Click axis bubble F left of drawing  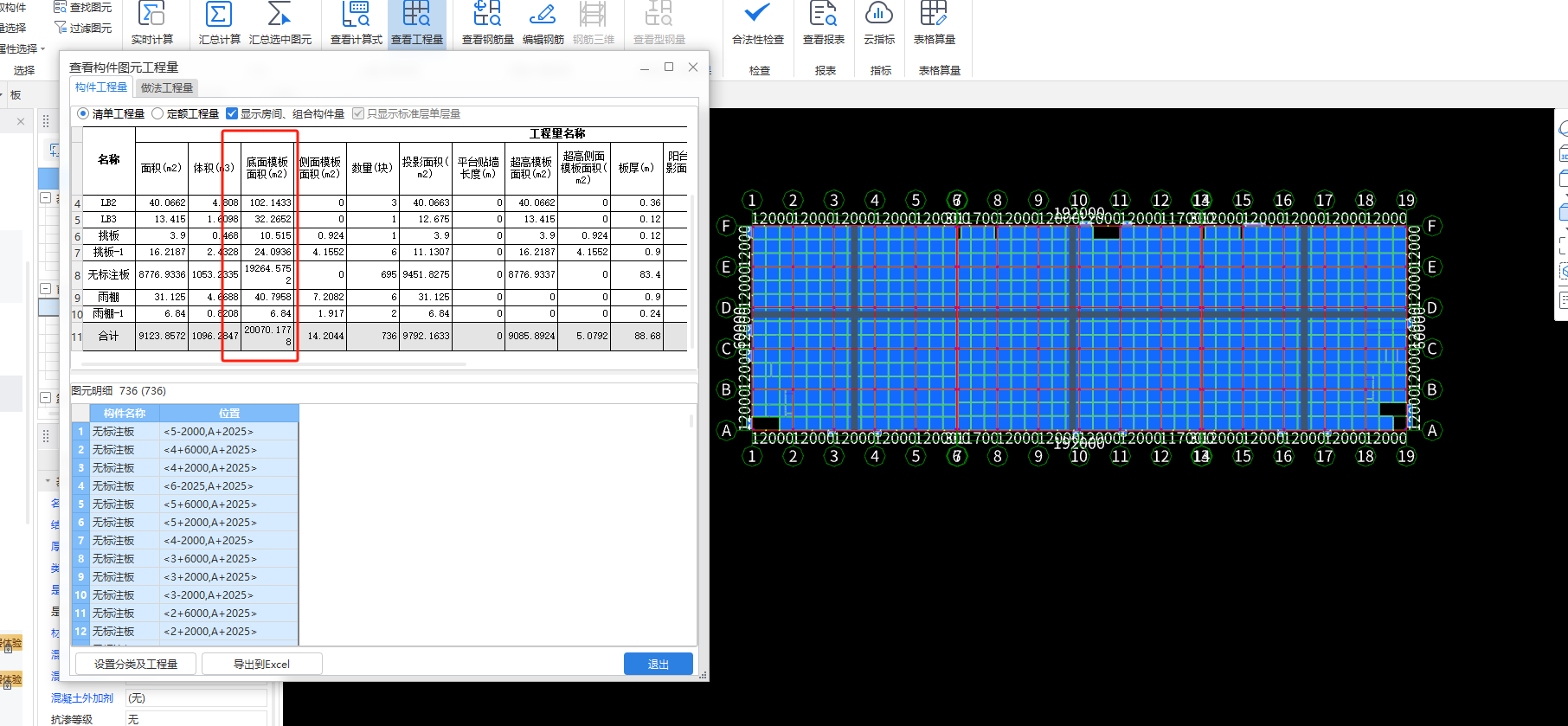[x=726, y=226]
